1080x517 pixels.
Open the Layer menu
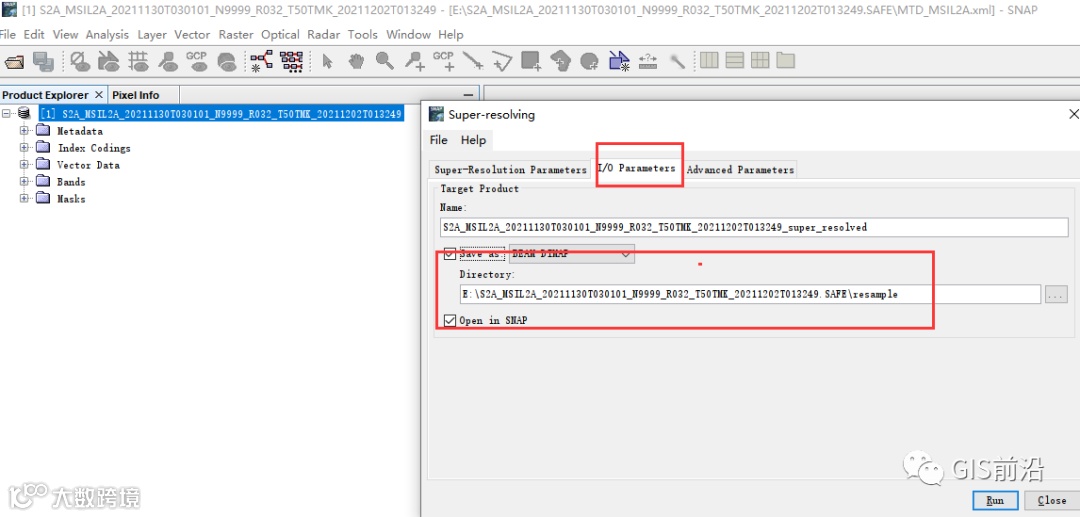tap(152, 34)
